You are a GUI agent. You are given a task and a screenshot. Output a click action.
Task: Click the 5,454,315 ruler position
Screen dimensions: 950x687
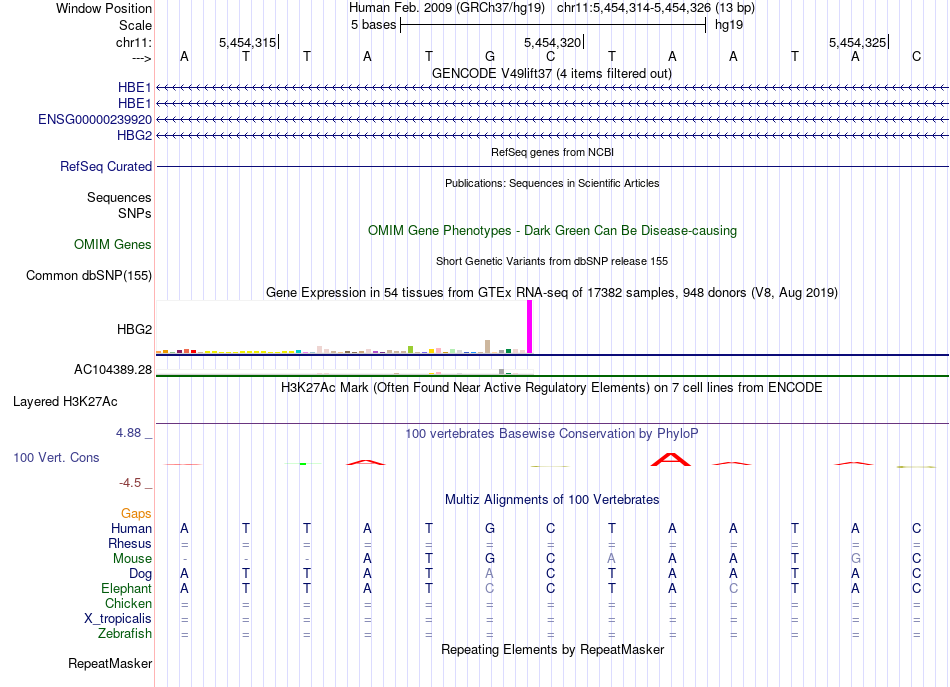248,42
